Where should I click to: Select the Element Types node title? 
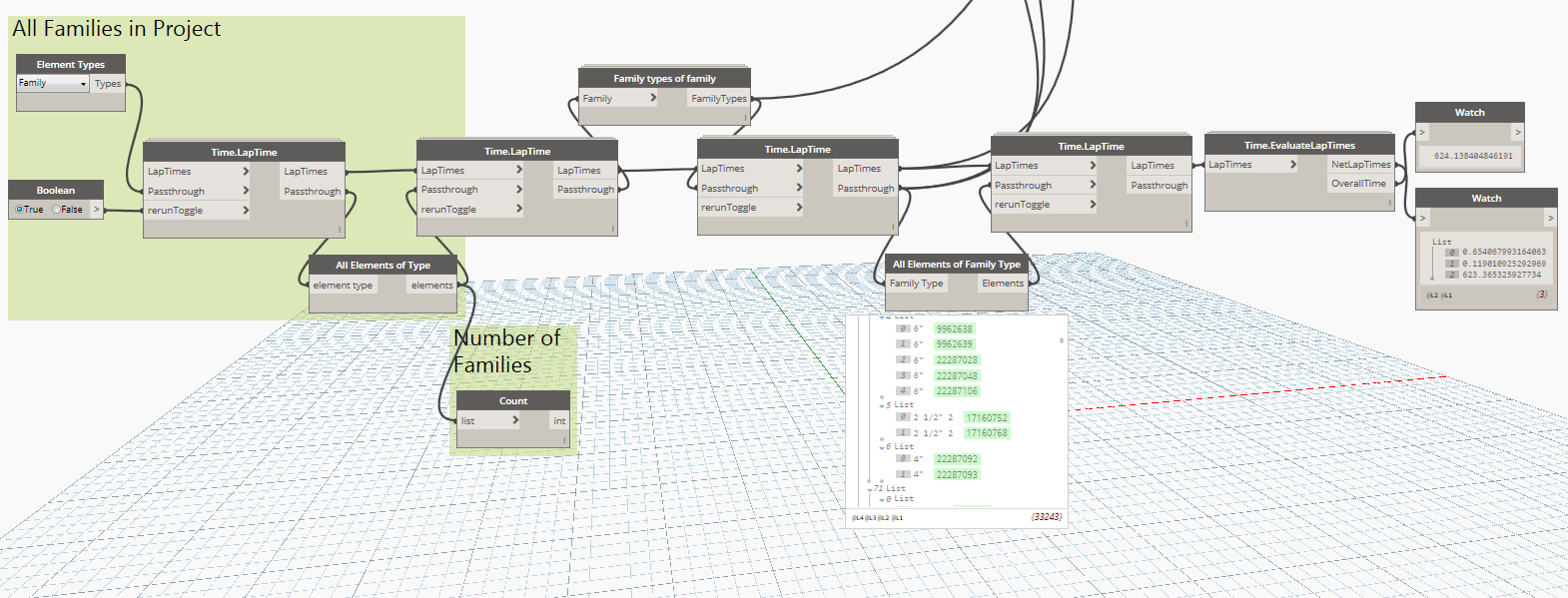pos(70,65)
